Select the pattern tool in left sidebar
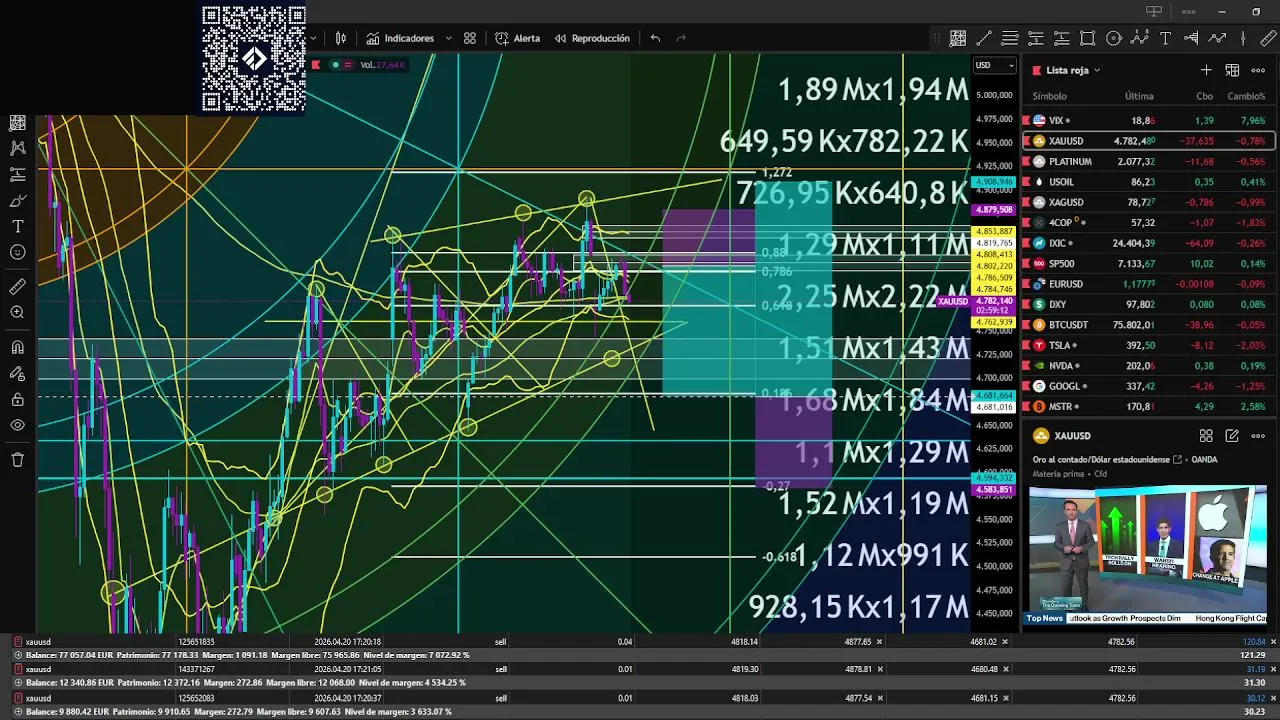 pyautogui.click(x=17, y=148)
